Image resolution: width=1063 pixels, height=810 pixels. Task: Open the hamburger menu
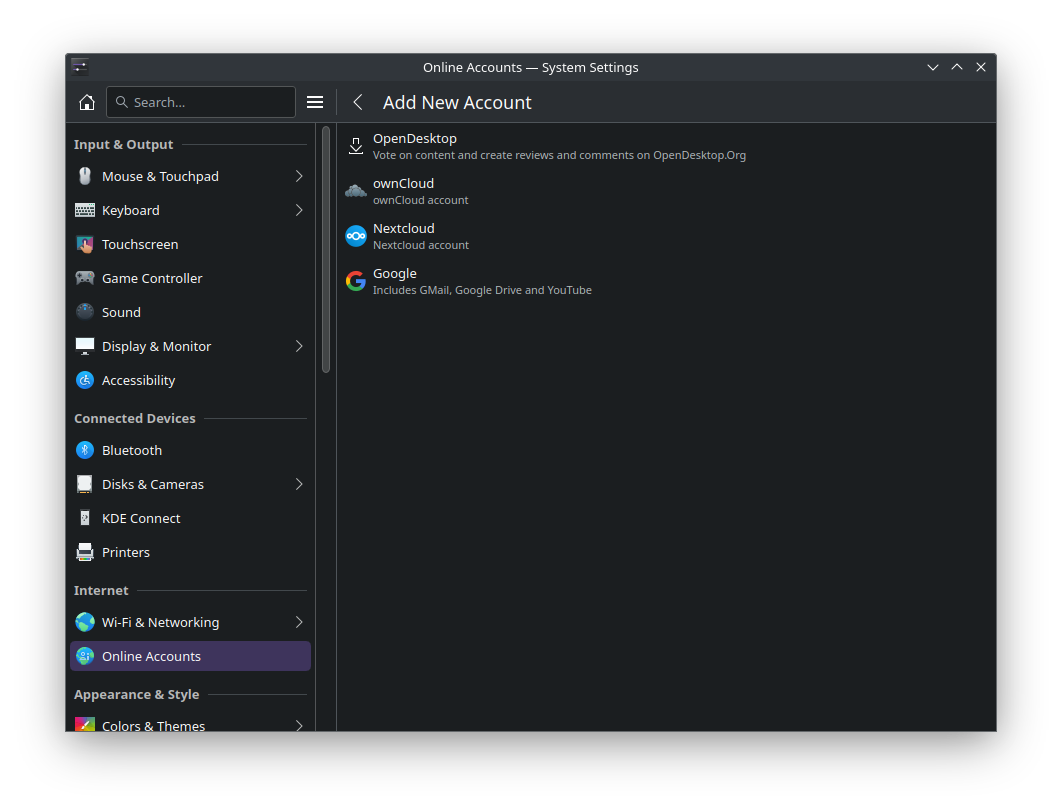tap(315, 102)
